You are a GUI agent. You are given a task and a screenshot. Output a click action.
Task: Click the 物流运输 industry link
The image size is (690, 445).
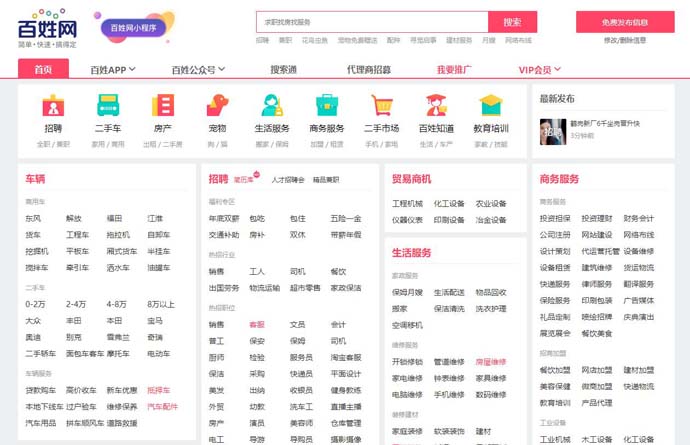[x=264, y=288]
